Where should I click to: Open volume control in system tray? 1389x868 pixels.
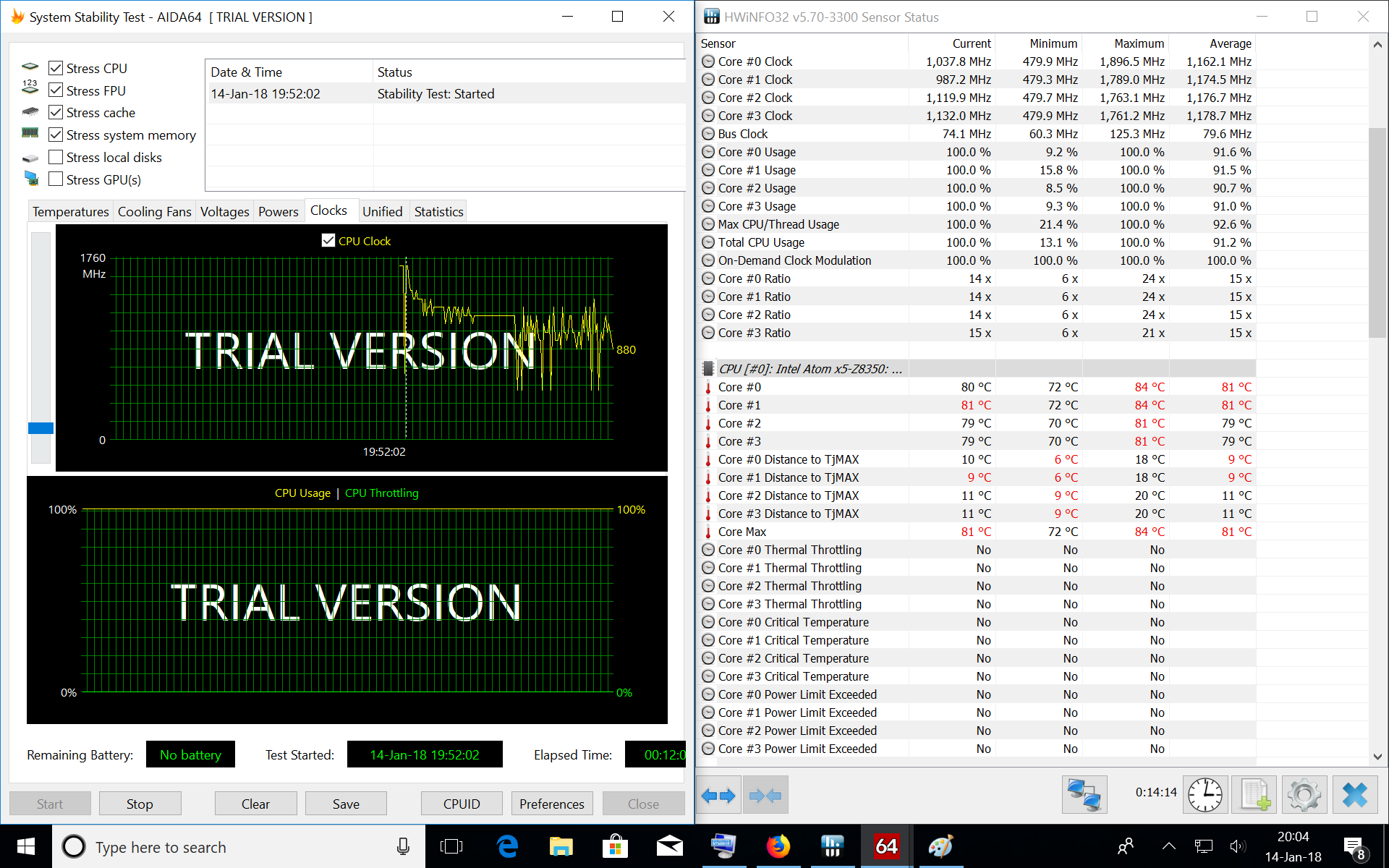1237,846
